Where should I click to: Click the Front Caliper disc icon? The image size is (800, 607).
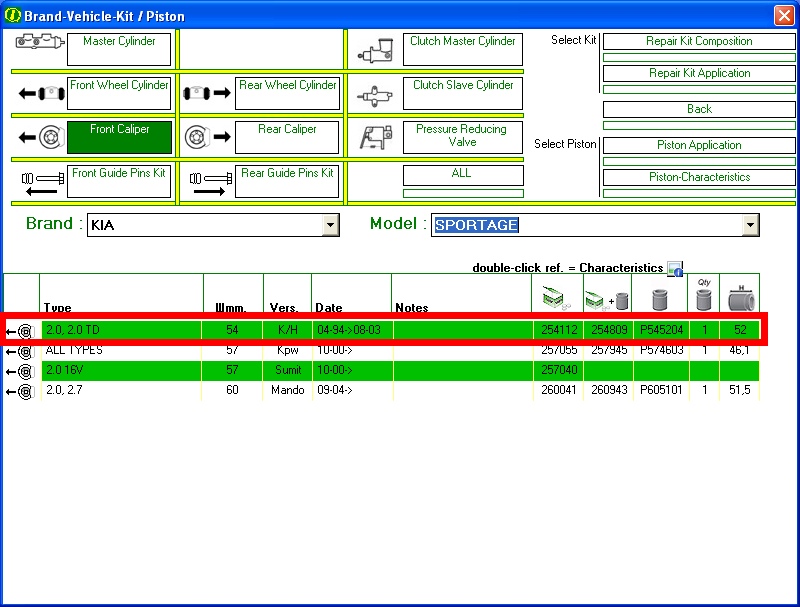[x=38, y=137]
